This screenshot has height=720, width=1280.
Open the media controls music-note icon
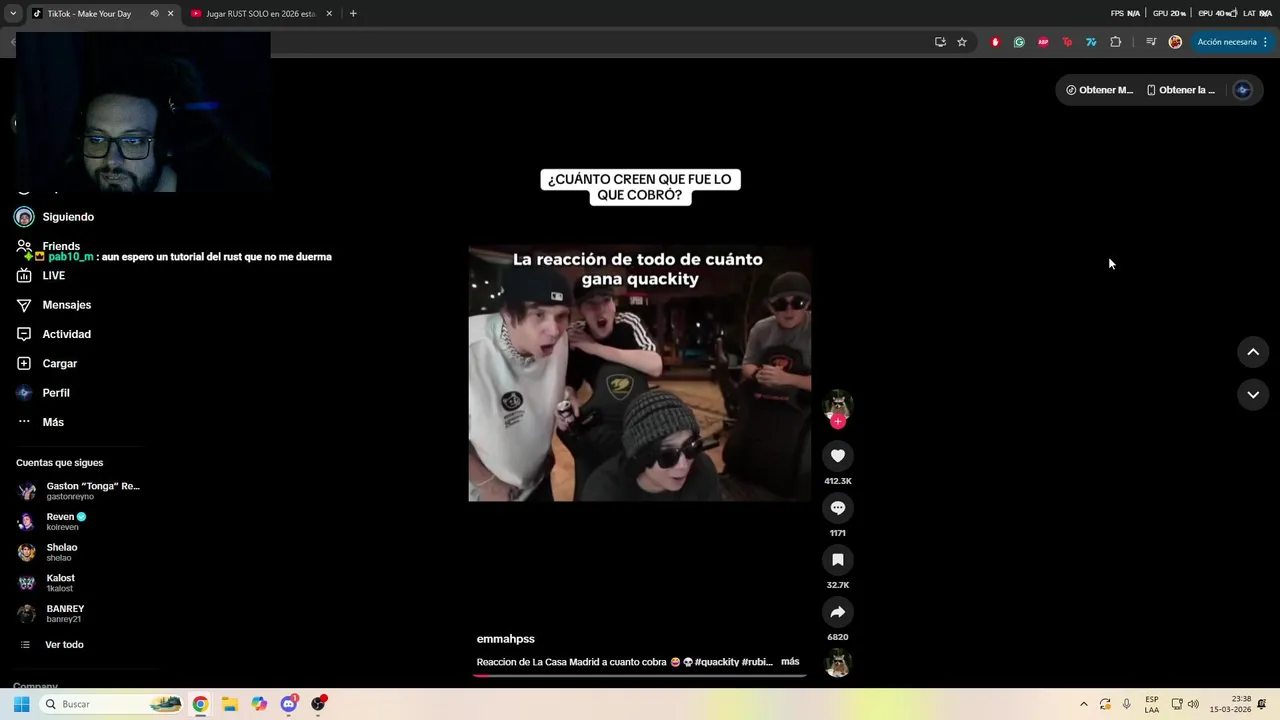1151,42
